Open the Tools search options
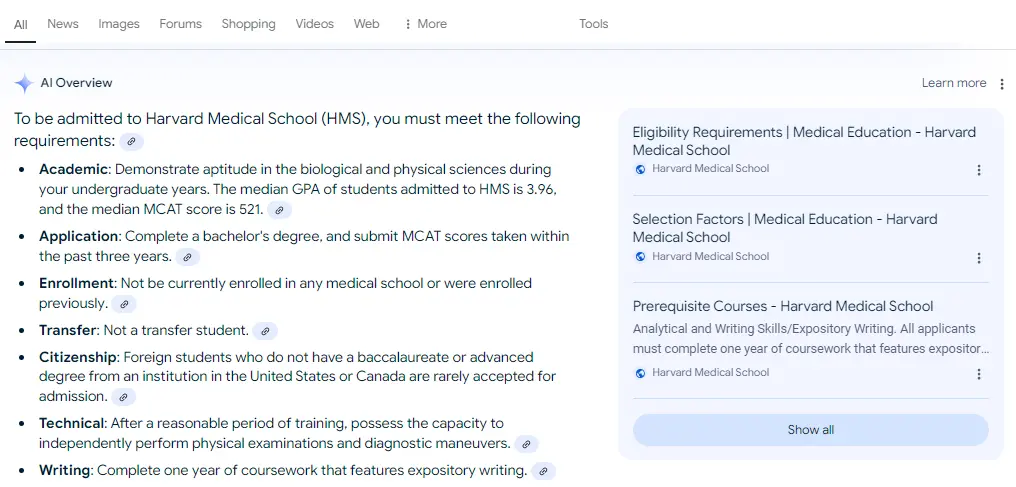The width and height of the screenshot is (1016, 487). click(593, 24)
